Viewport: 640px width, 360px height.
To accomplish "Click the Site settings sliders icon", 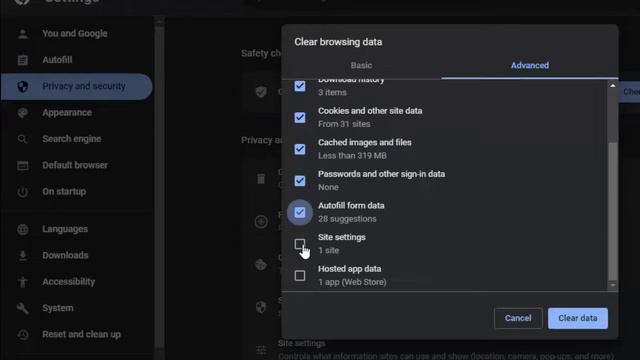I will 261,350.
